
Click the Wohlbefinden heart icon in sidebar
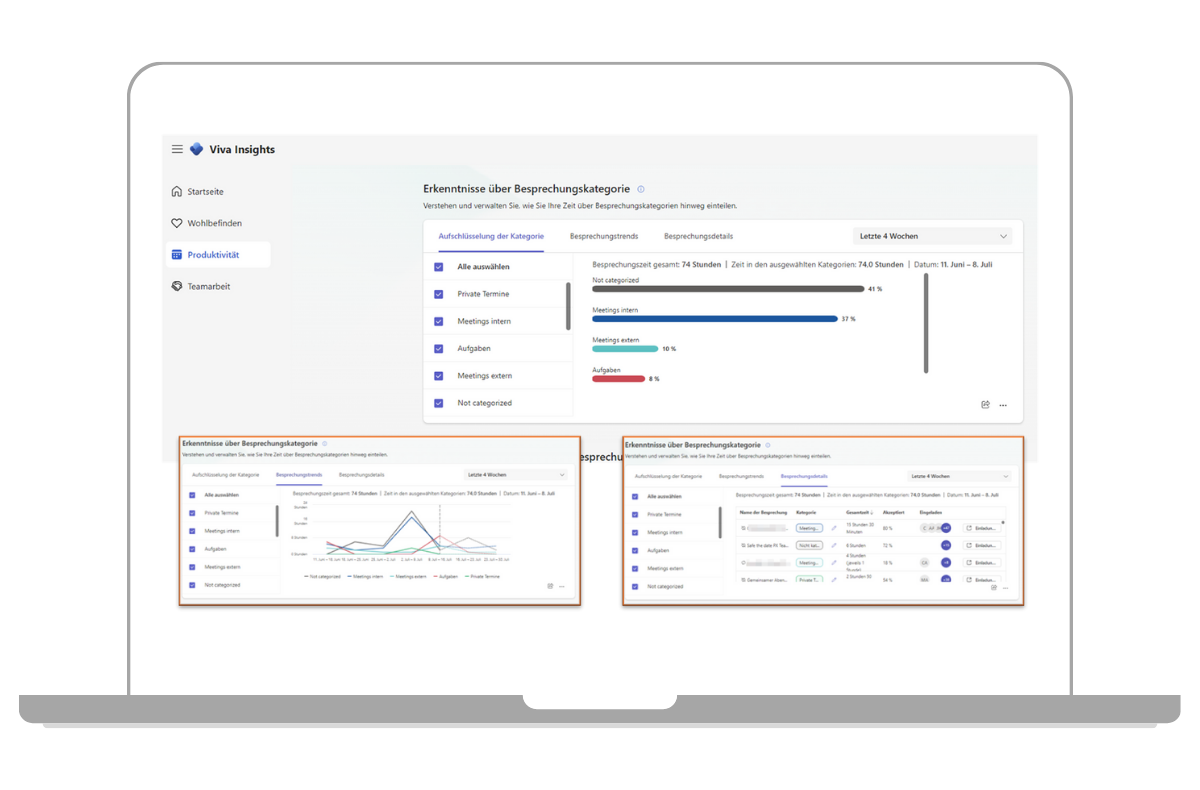point(177,223)
